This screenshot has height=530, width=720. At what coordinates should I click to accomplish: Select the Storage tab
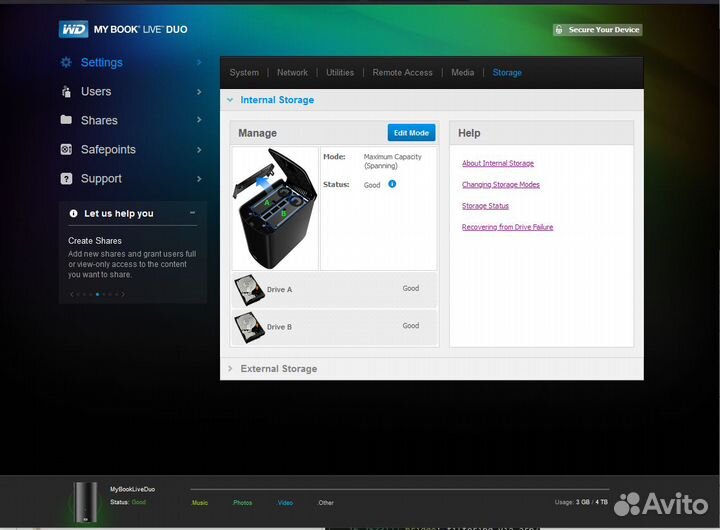tap(507, 73)
